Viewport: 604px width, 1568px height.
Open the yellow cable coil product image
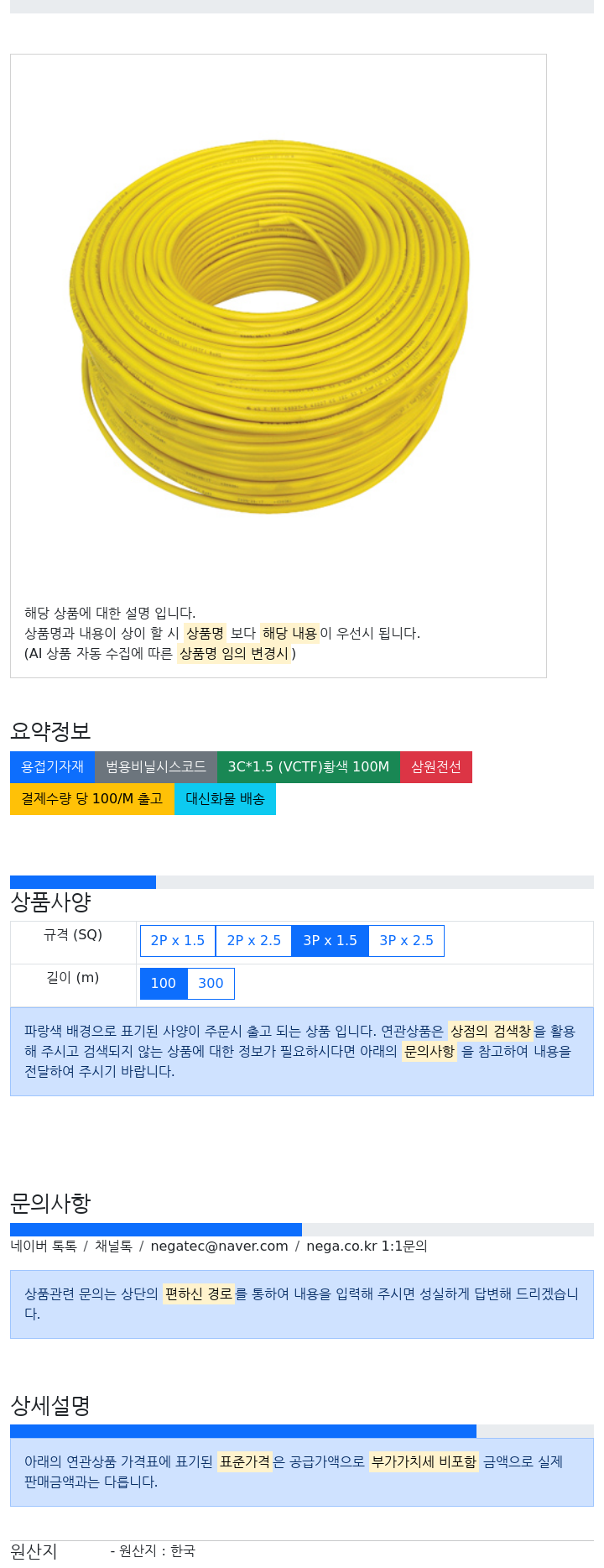click(268, 326)
